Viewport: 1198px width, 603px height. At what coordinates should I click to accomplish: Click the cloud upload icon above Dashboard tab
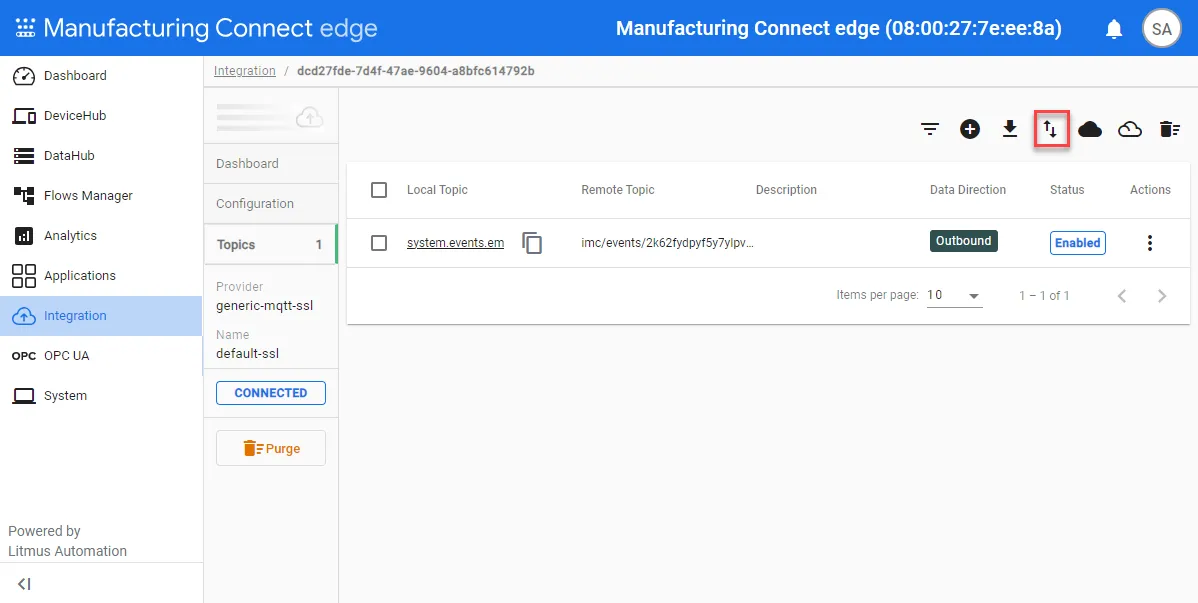coord(309,117)
